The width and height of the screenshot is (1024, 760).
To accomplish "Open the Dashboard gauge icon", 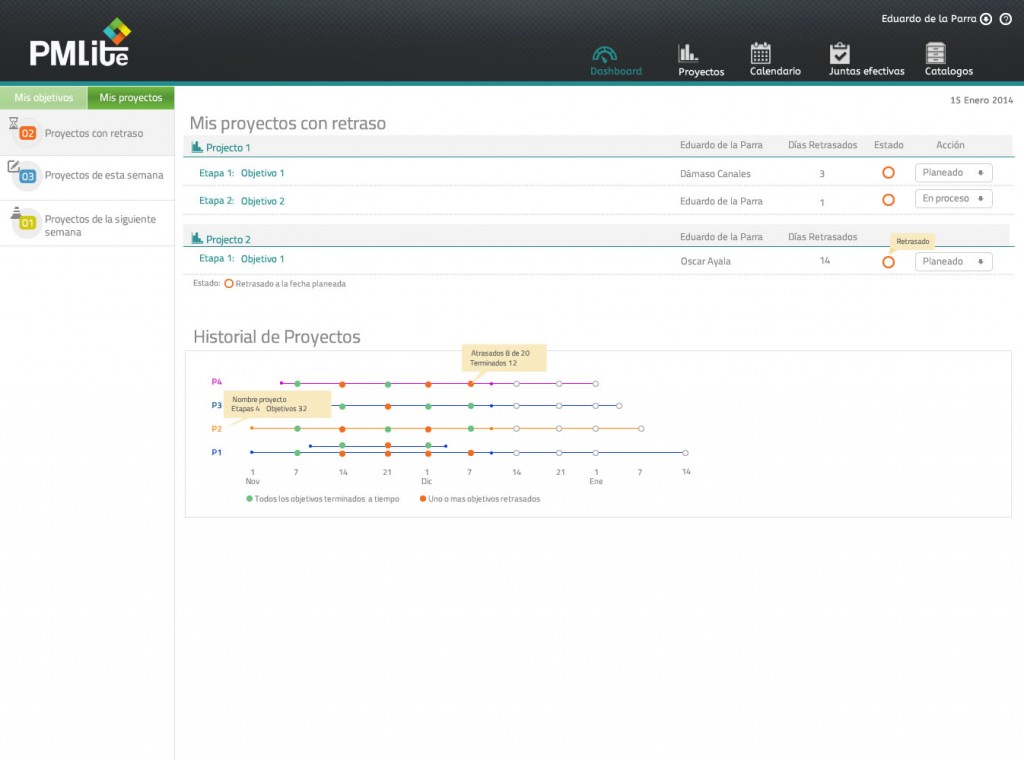I will [x=604, y=54].
